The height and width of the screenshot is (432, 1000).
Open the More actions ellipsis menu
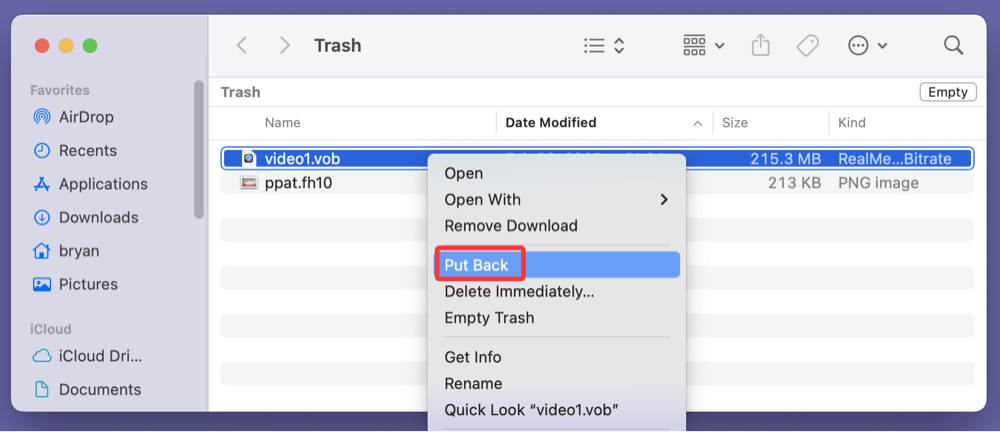click(866, 46)
